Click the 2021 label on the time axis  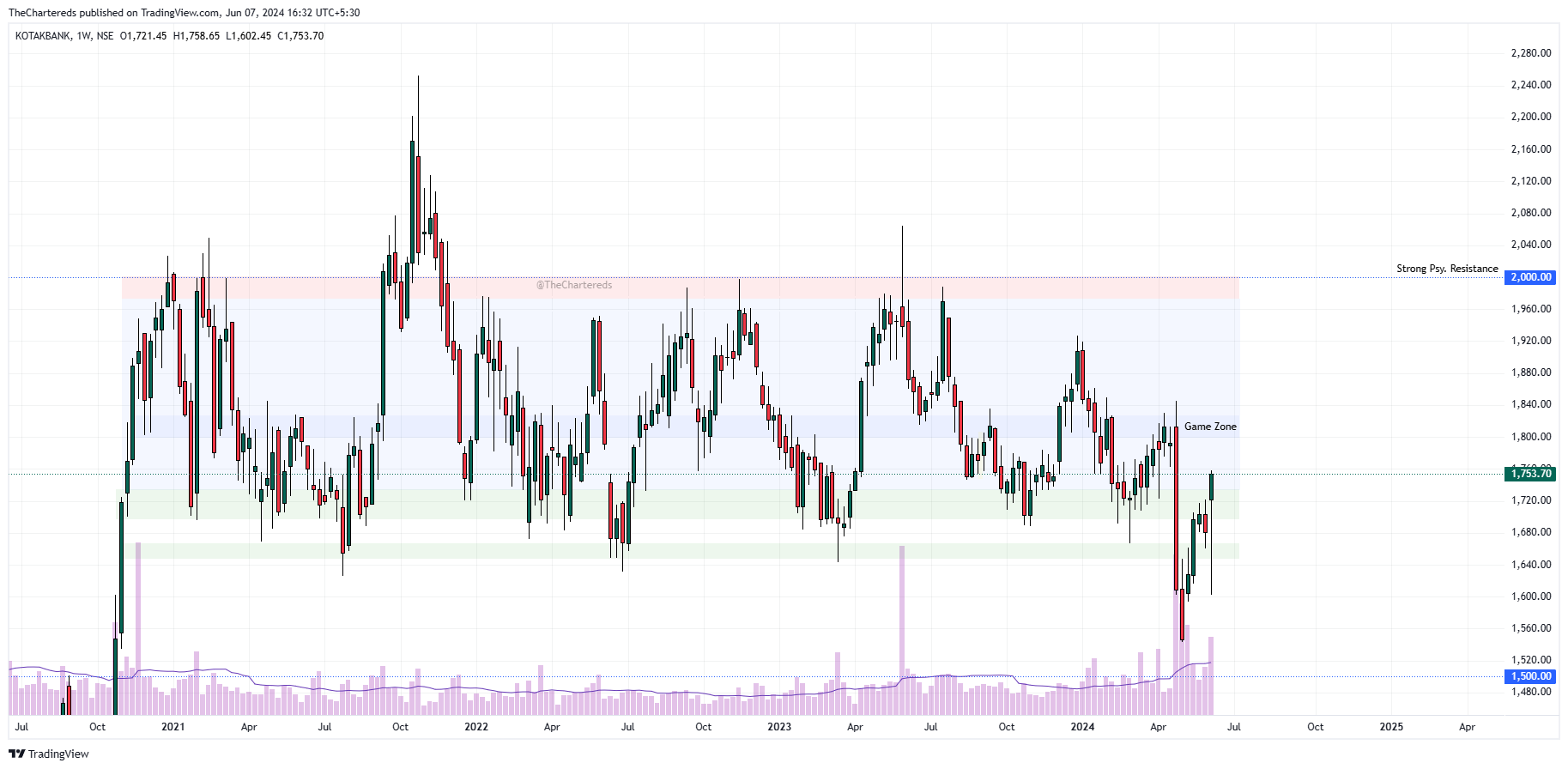pos(173,727)
